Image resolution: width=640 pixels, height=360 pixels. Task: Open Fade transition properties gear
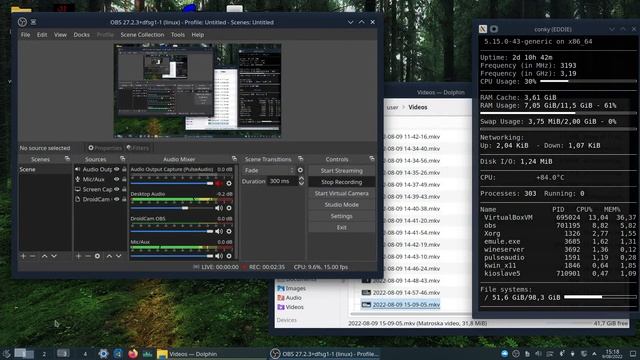tap(300, 170)
